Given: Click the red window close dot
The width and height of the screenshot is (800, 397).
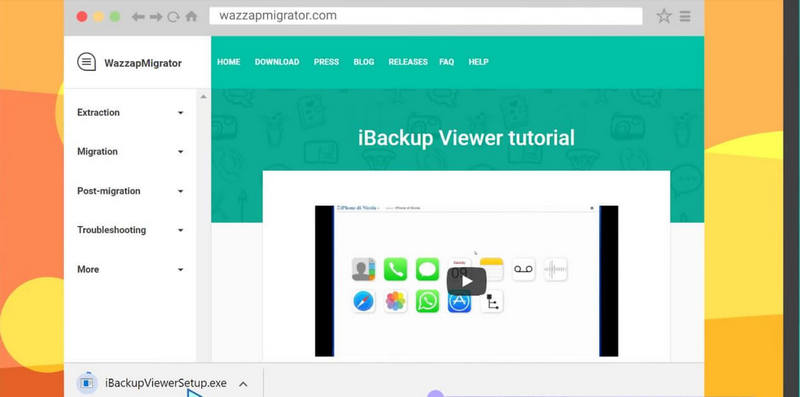Looking at the screenshot, I should coord(82,17).
